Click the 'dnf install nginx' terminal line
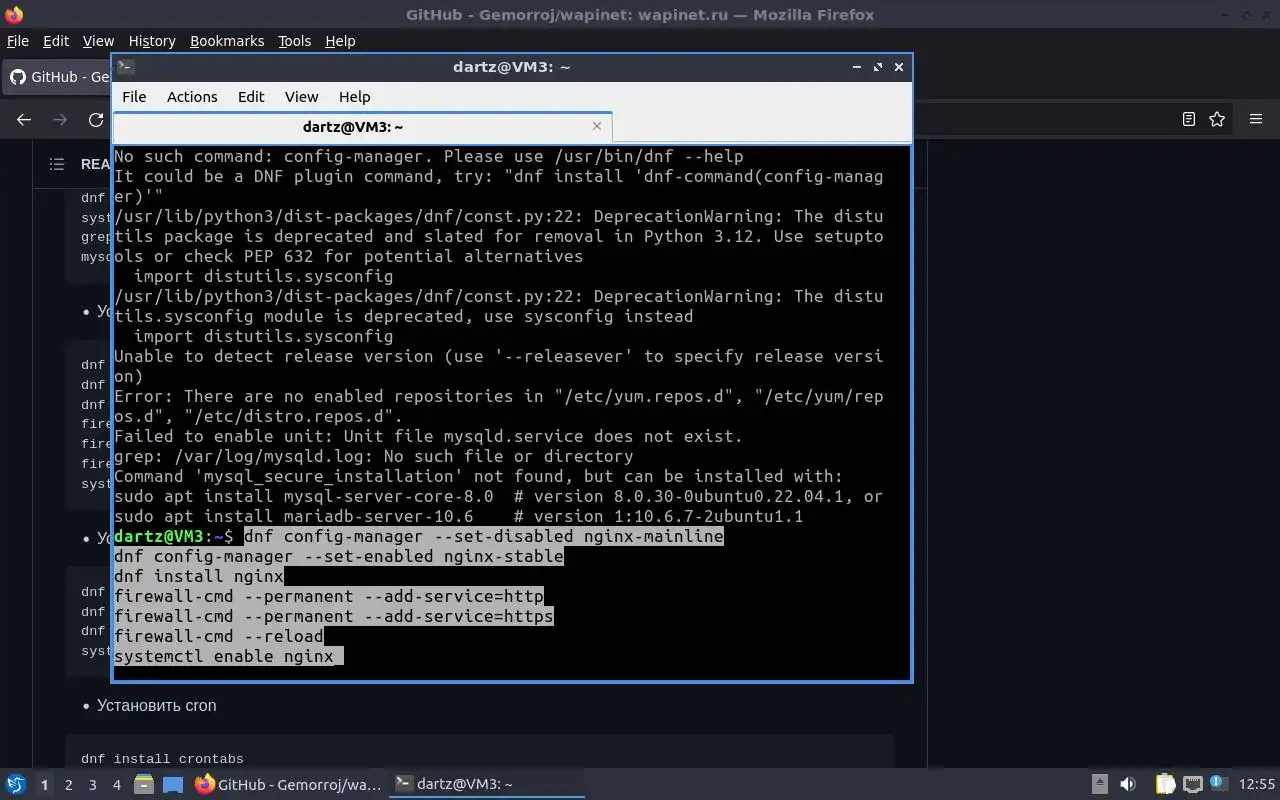This screenshot has width=1280, height=800. (x=199, y=576)
